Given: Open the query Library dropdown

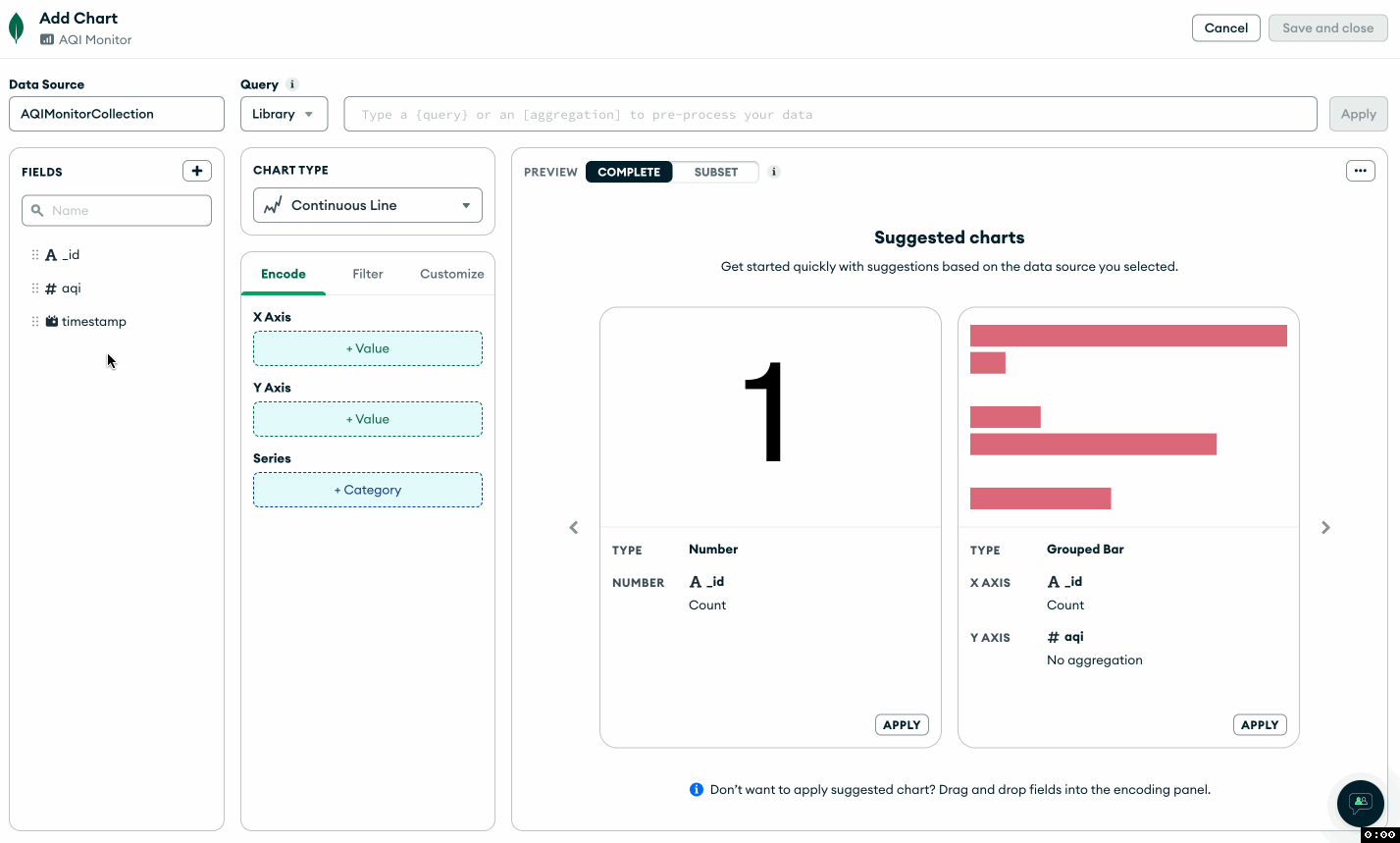Looking at the screenshot, I should coord(284,114).
